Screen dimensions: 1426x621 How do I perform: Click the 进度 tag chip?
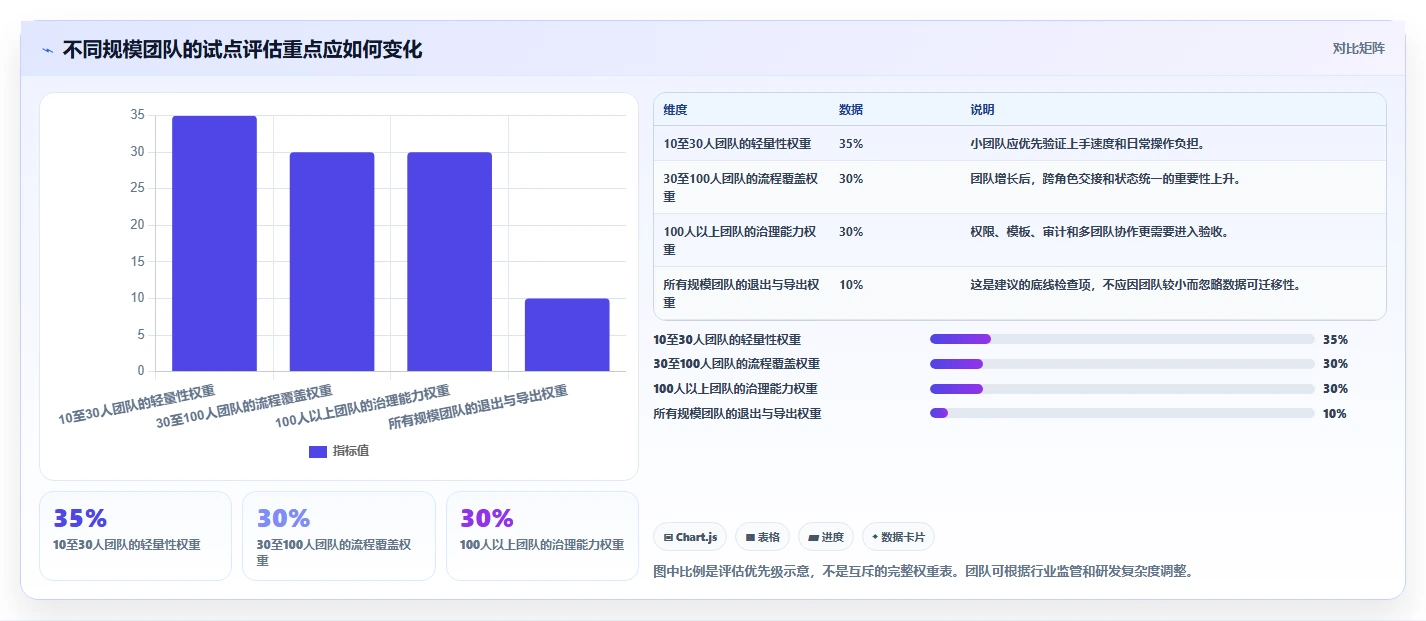click(825, 537)
